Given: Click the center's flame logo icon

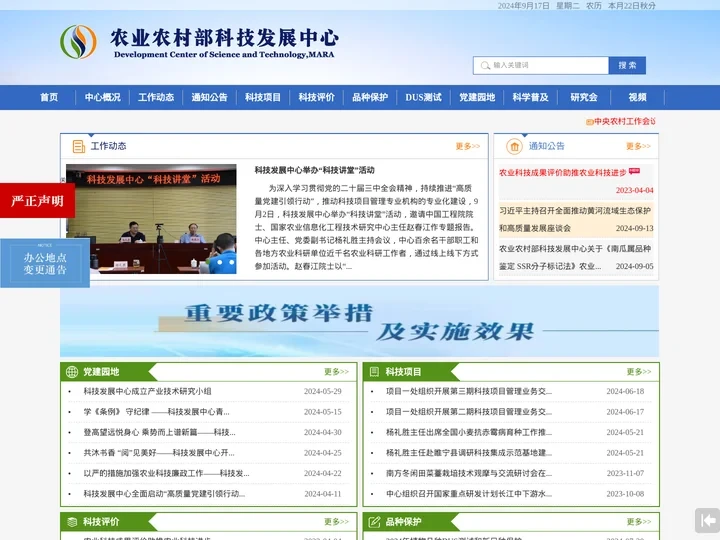Looking at the screenshot, I should click(x=79, y=42).
